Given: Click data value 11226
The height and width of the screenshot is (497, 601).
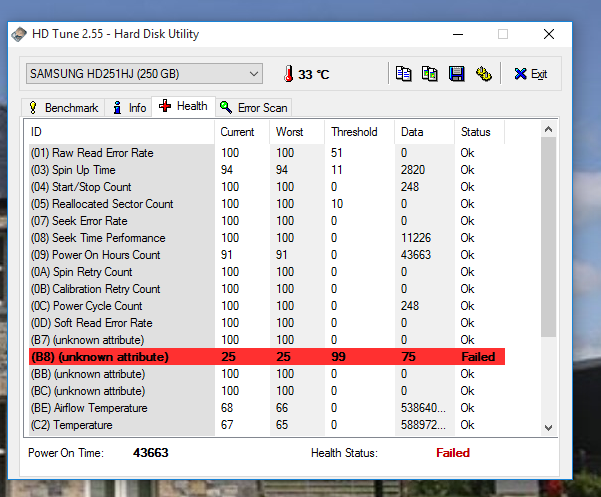Looking at the screenshot, I should (x=416, y=238).
